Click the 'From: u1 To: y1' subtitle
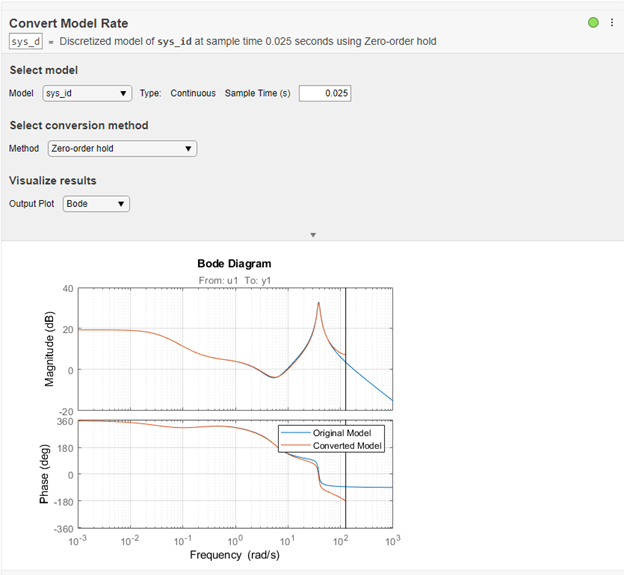The height and width of the screenshot is (575, 624). 234,280
